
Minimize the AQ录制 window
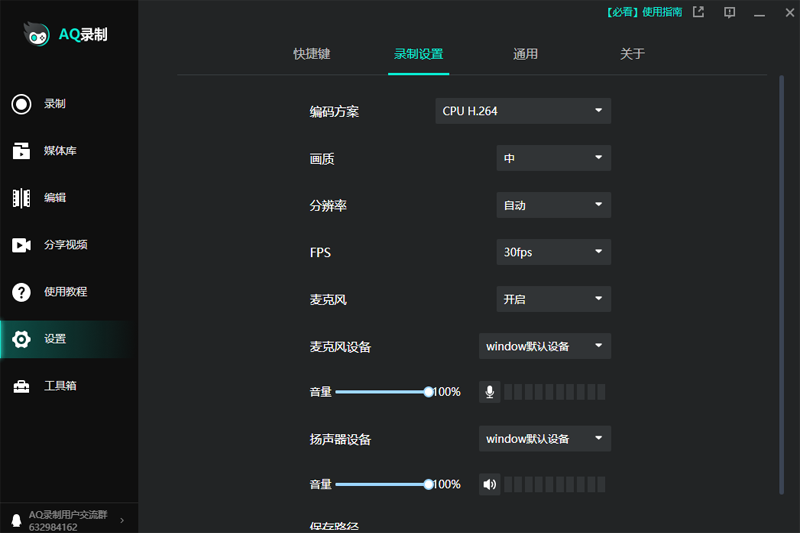pyautogui.click(x=759, y=13)
